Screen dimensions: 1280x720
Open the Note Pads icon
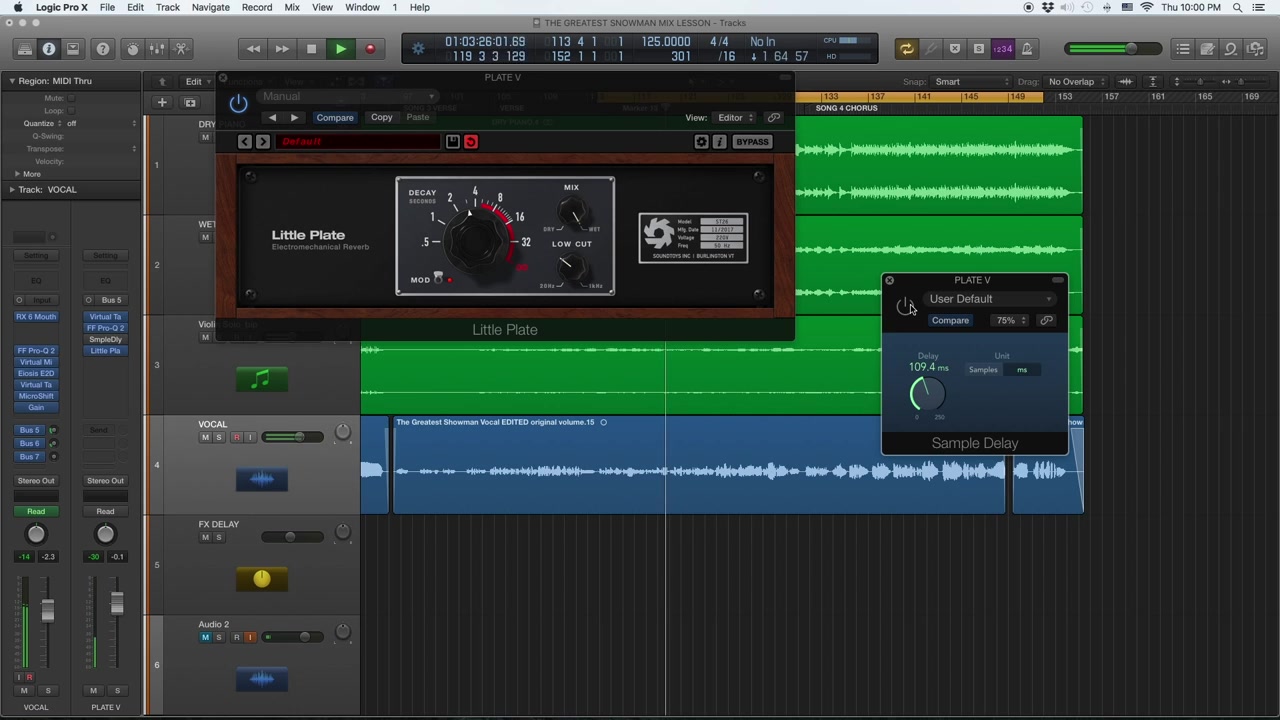tap(1207, 48)
